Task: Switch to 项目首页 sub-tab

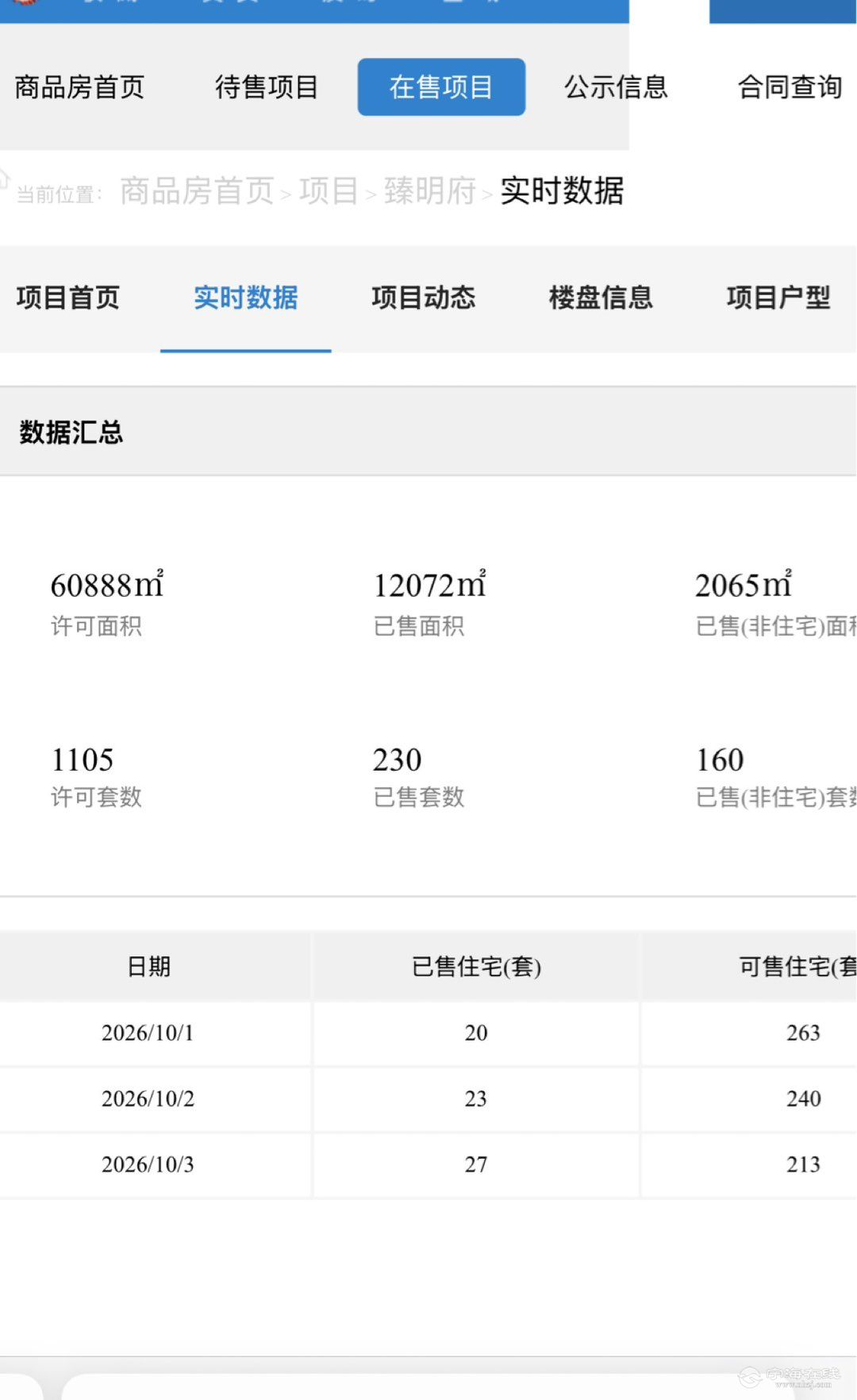Action: pyautogui.click(x=68, y=298)
